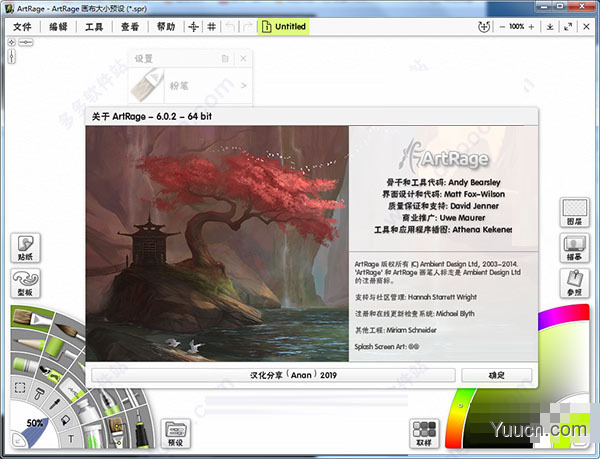The width and height of the screenshot is (600, 459).
Task: Click the 汉化分享 (Anan) 2019 button
Action: [x=273, y=375]
